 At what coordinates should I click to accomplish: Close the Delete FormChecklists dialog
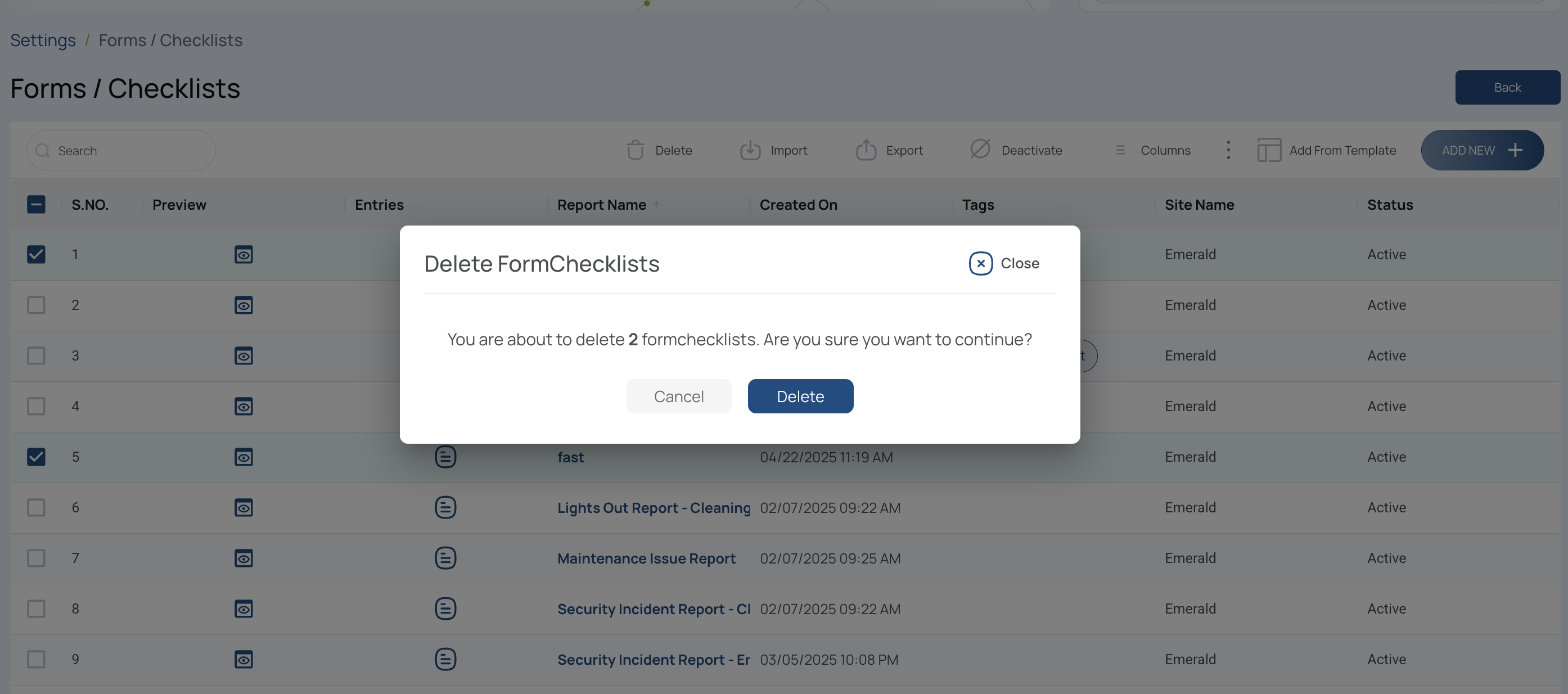[1004, 263]
